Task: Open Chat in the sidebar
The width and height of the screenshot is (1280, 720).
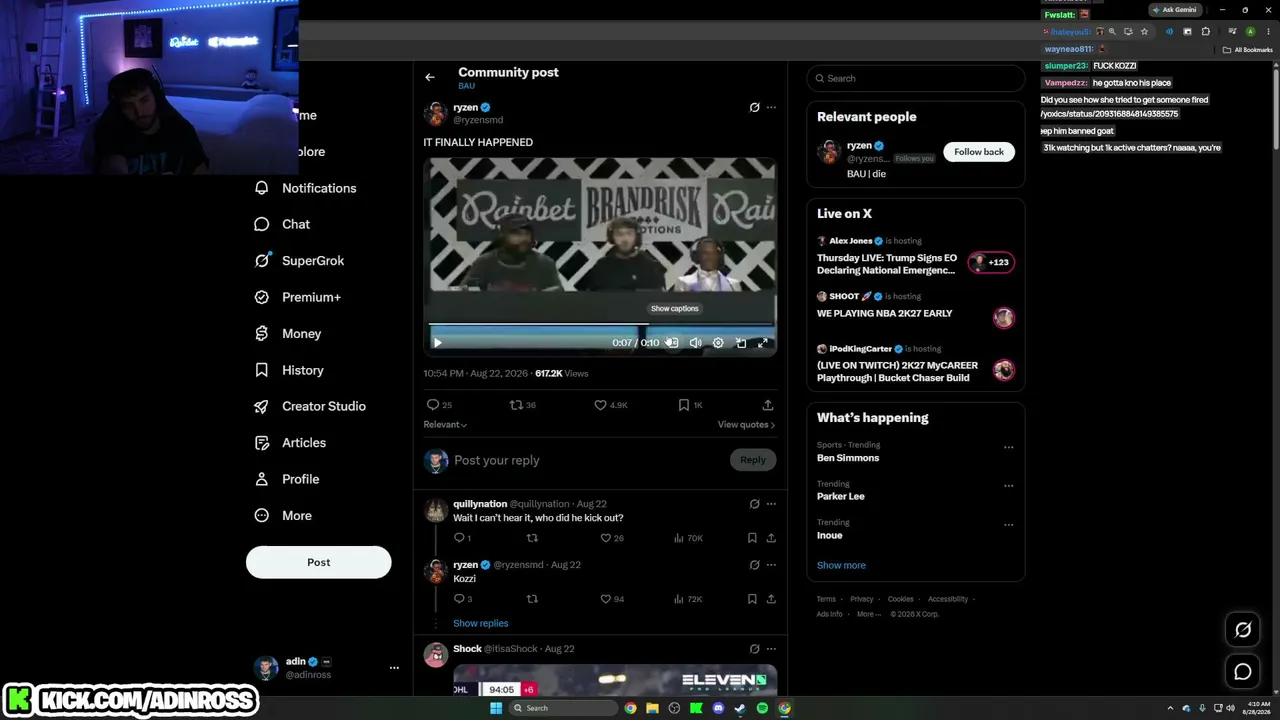Action: (282, 224)
